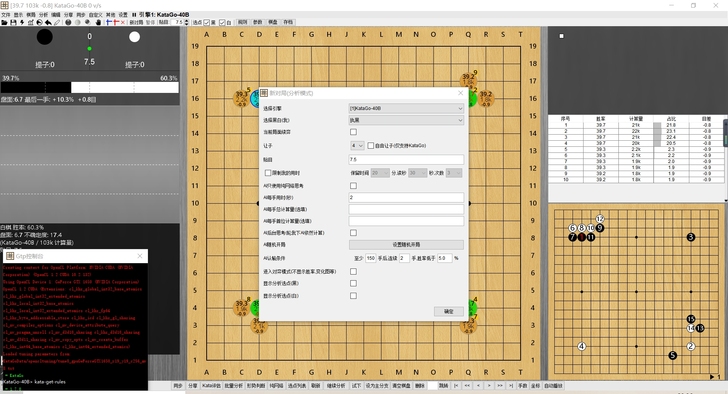Toggle the 自由让子 checkbox
Image resolution: width=728 pixels, height=394 pixels.
[x=370, y=146]
